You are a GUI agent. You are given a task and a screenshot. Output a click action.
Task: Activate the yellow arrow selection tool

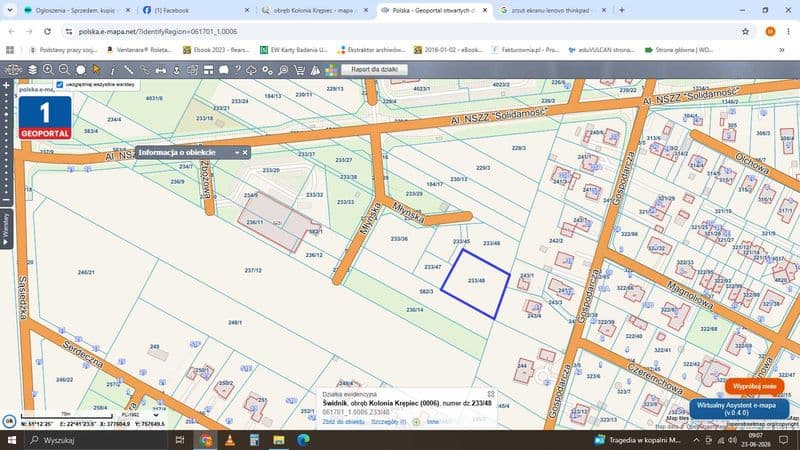click(96, 70)
